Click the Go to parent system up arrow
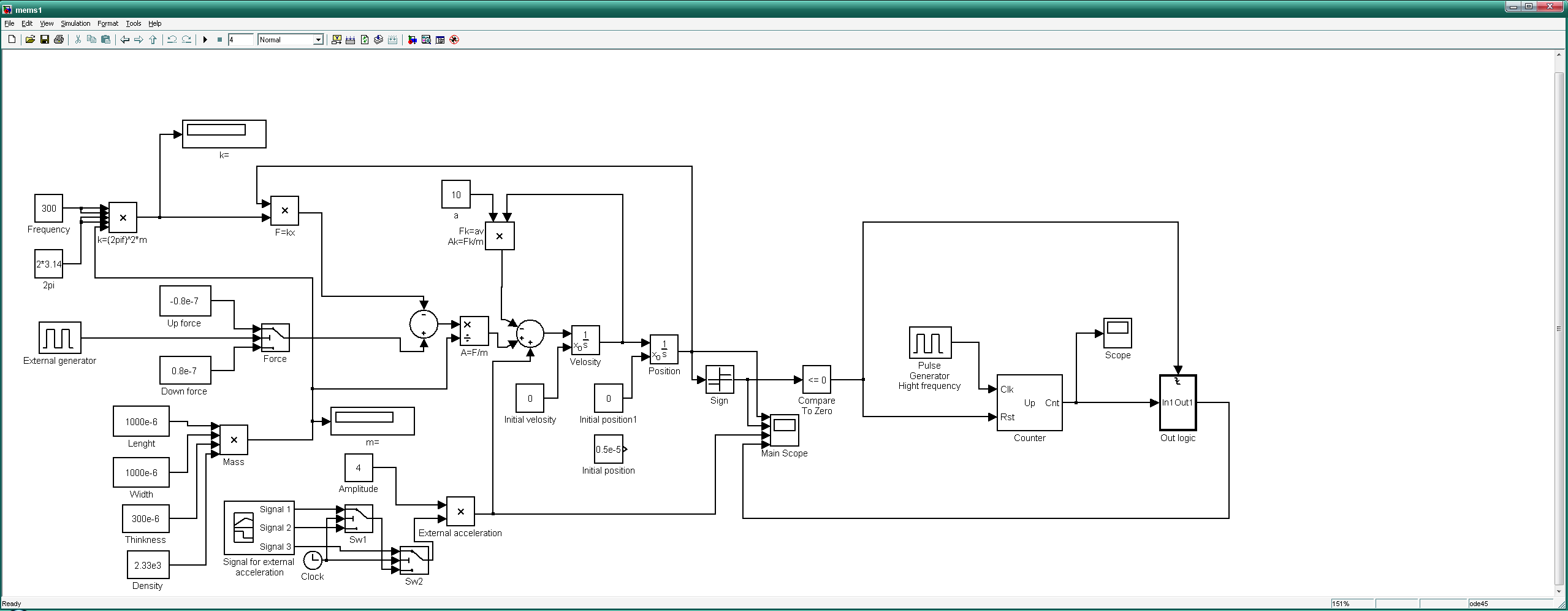The height and width of the screenshot is (611, 1568). pyautogui.click(x=153, y=40)
